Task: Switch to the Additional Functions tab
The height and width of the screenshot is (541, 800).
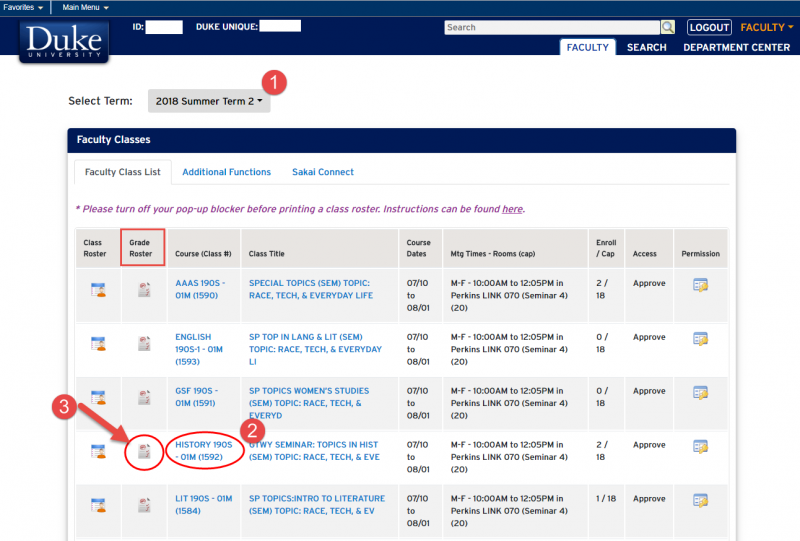Action: (226, 172)
